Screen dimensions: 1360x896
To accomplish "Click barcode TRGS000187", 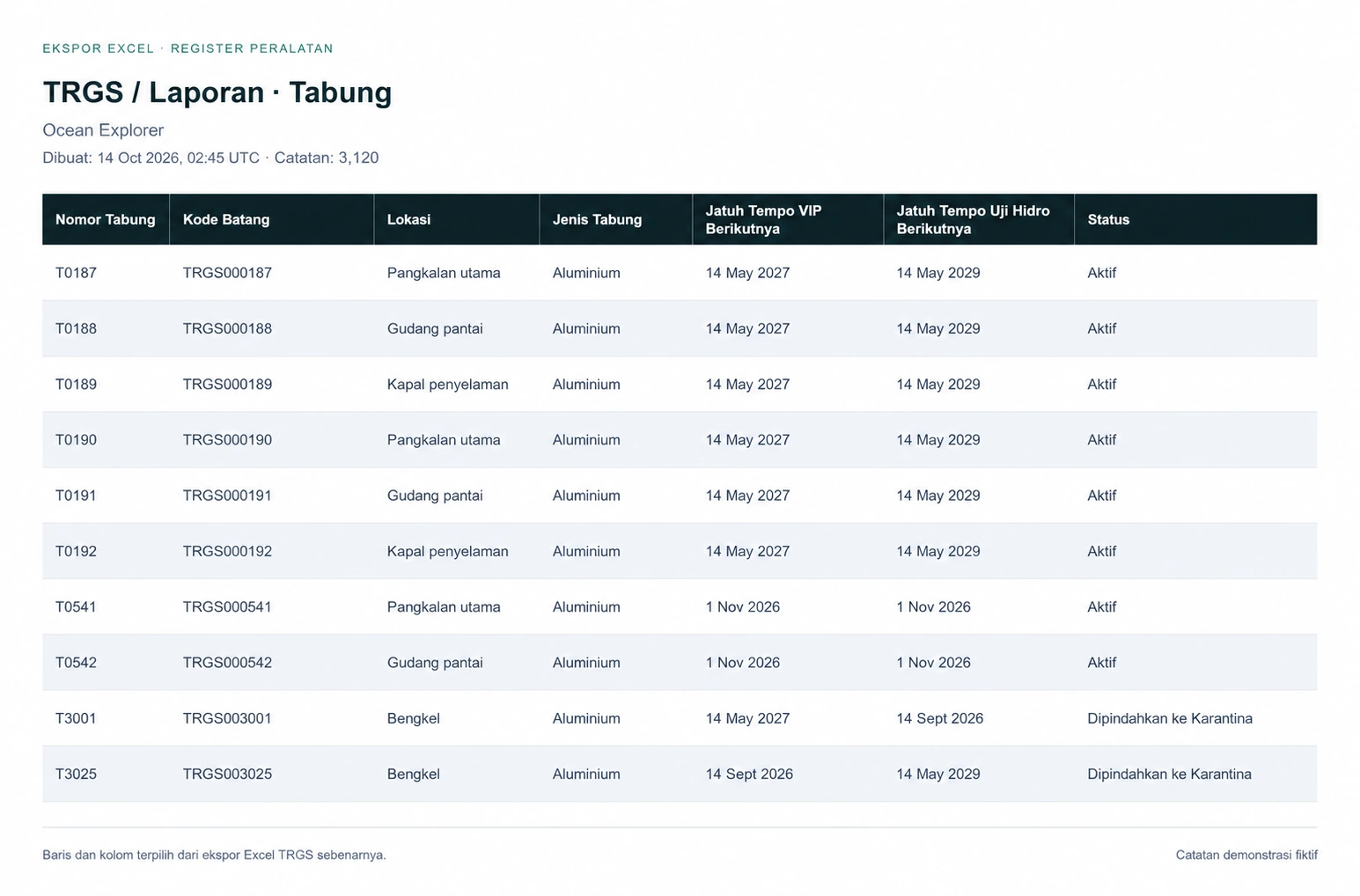I will [227, 273].
